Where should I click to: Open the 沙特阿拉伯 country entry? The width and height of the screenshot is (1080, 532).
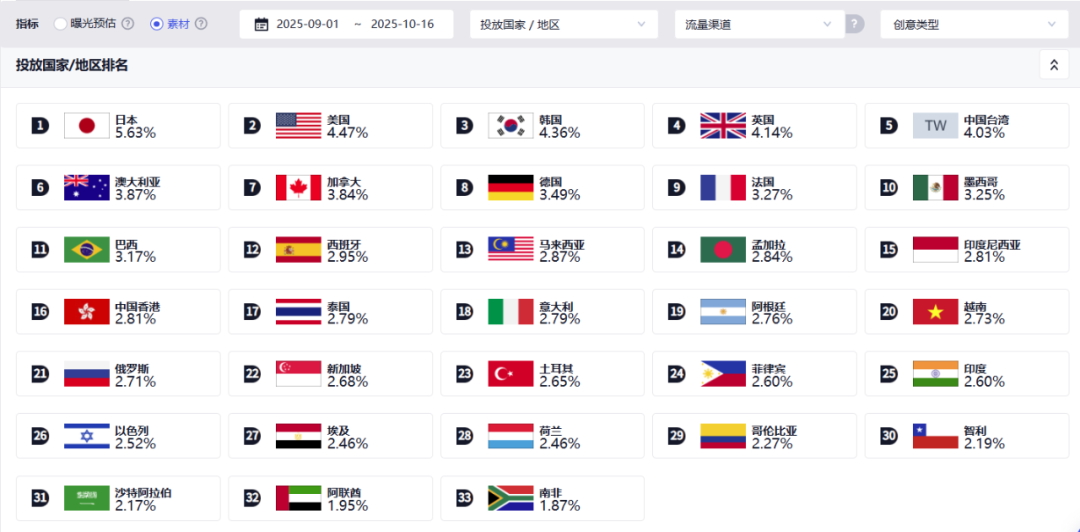point(118,498)
